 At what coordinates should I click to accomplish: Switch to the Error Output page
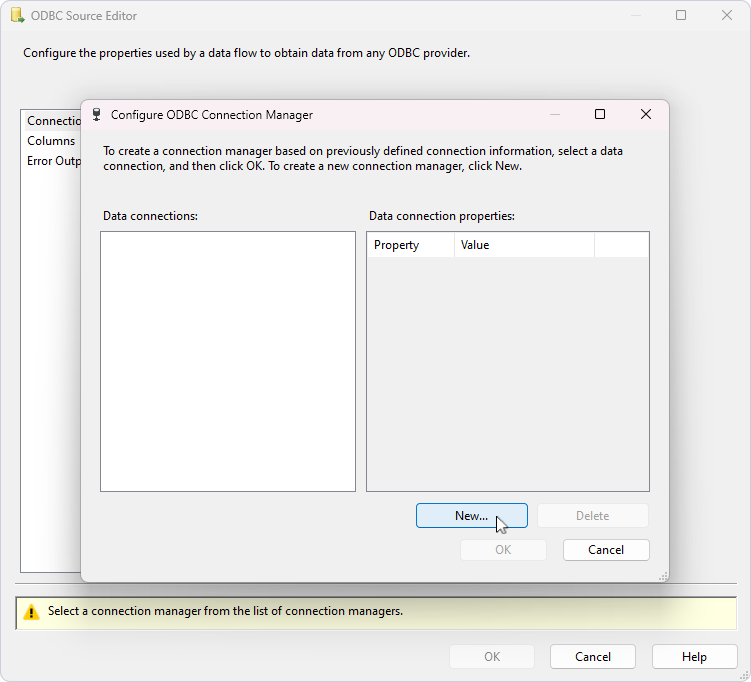tap(54, 161)
